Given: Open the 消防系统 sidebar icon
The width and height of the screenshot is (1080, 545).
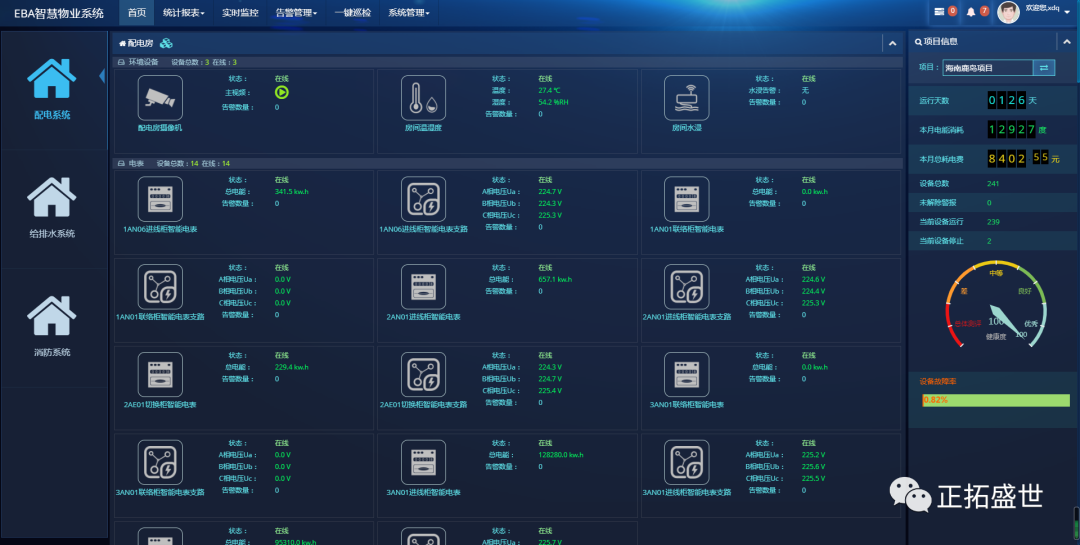Looking at the screenshot, I should coord(52,316).
